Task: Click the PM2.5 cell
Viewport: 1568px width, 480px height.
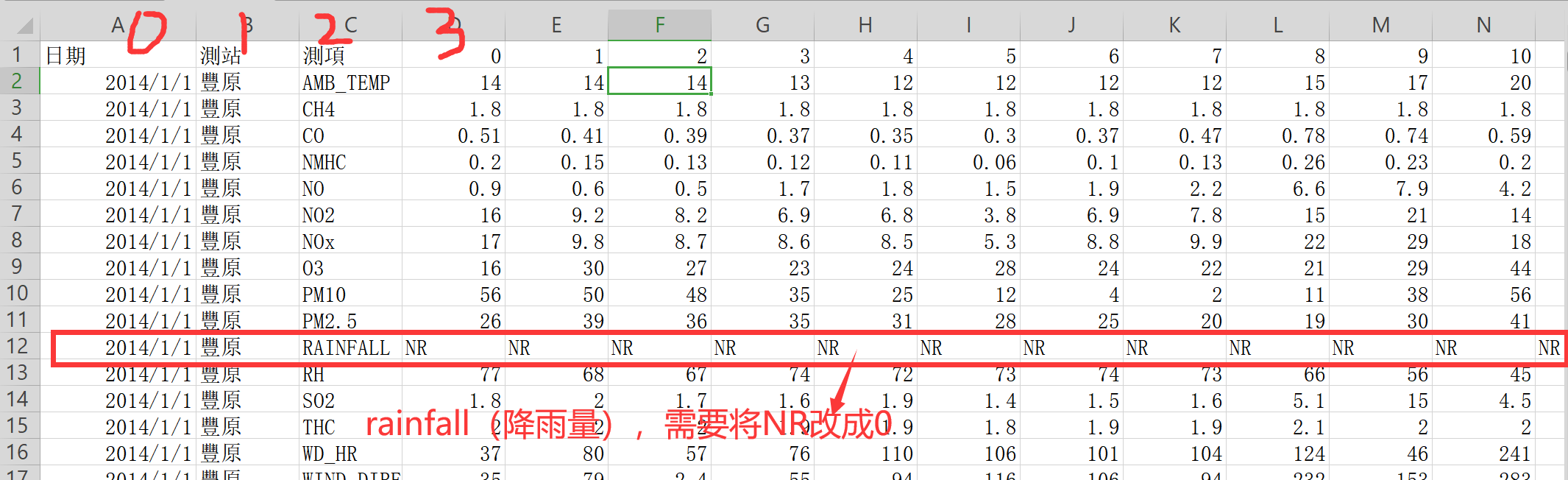Action: [x=350, y=320]
